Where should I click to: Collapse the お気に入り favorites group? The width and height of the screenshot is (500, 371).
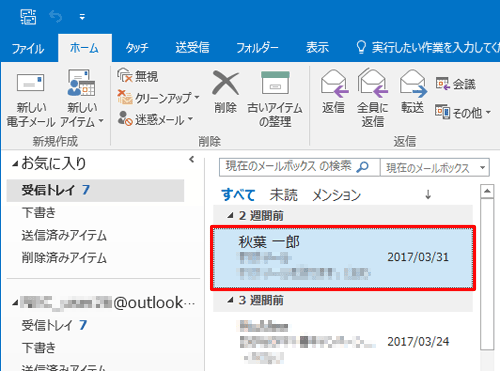click(x=15, y=164)
